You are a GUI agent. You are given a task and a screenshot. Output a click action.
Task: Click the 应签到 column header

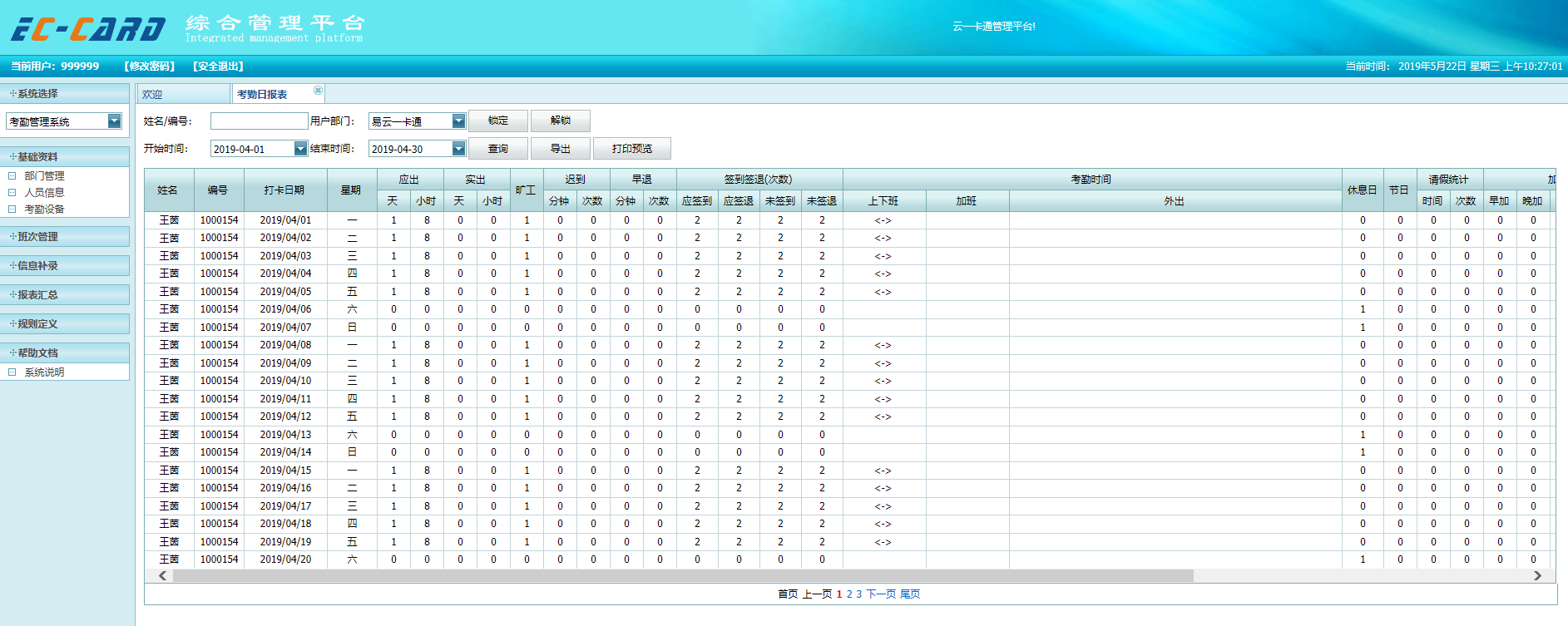click(x=697, y=201)
